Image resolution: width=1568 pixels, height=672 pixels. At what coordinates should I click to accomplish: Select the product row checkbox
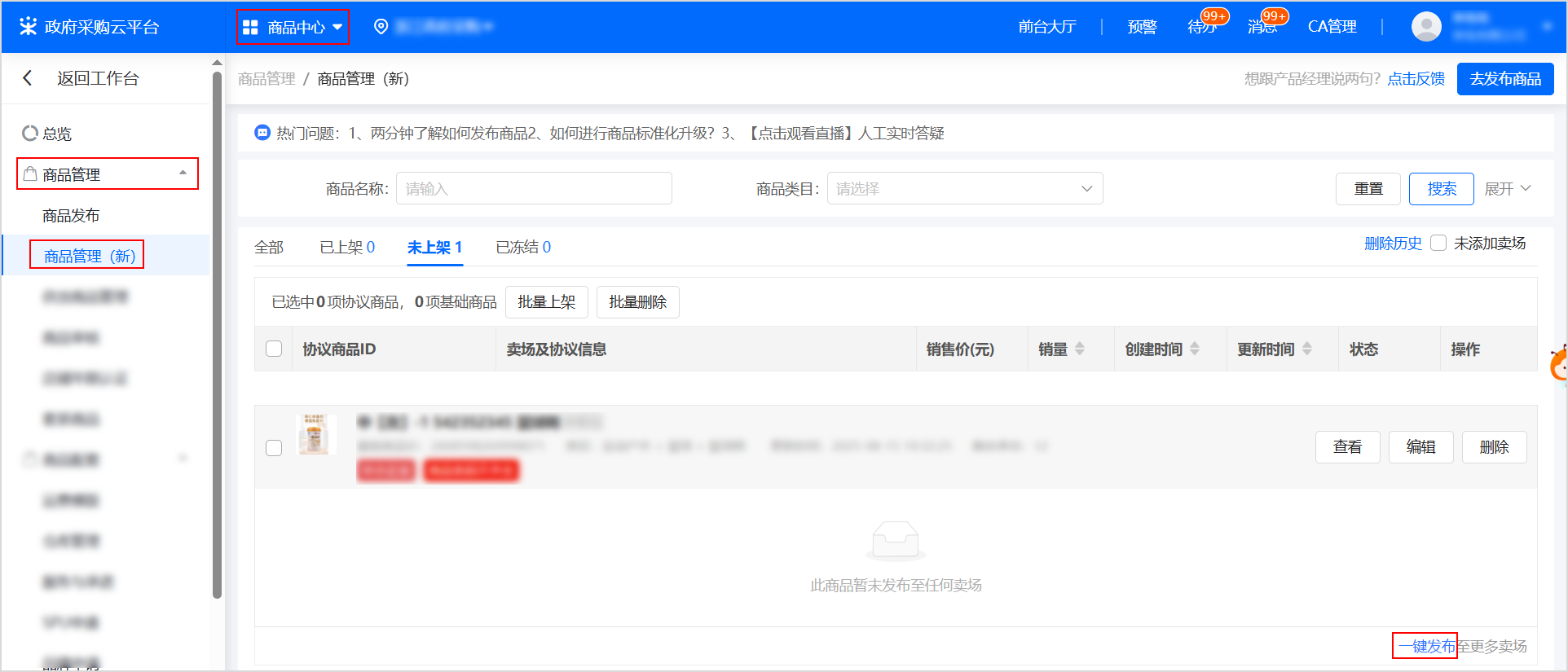pyautogui.click(x=274, y=448)
